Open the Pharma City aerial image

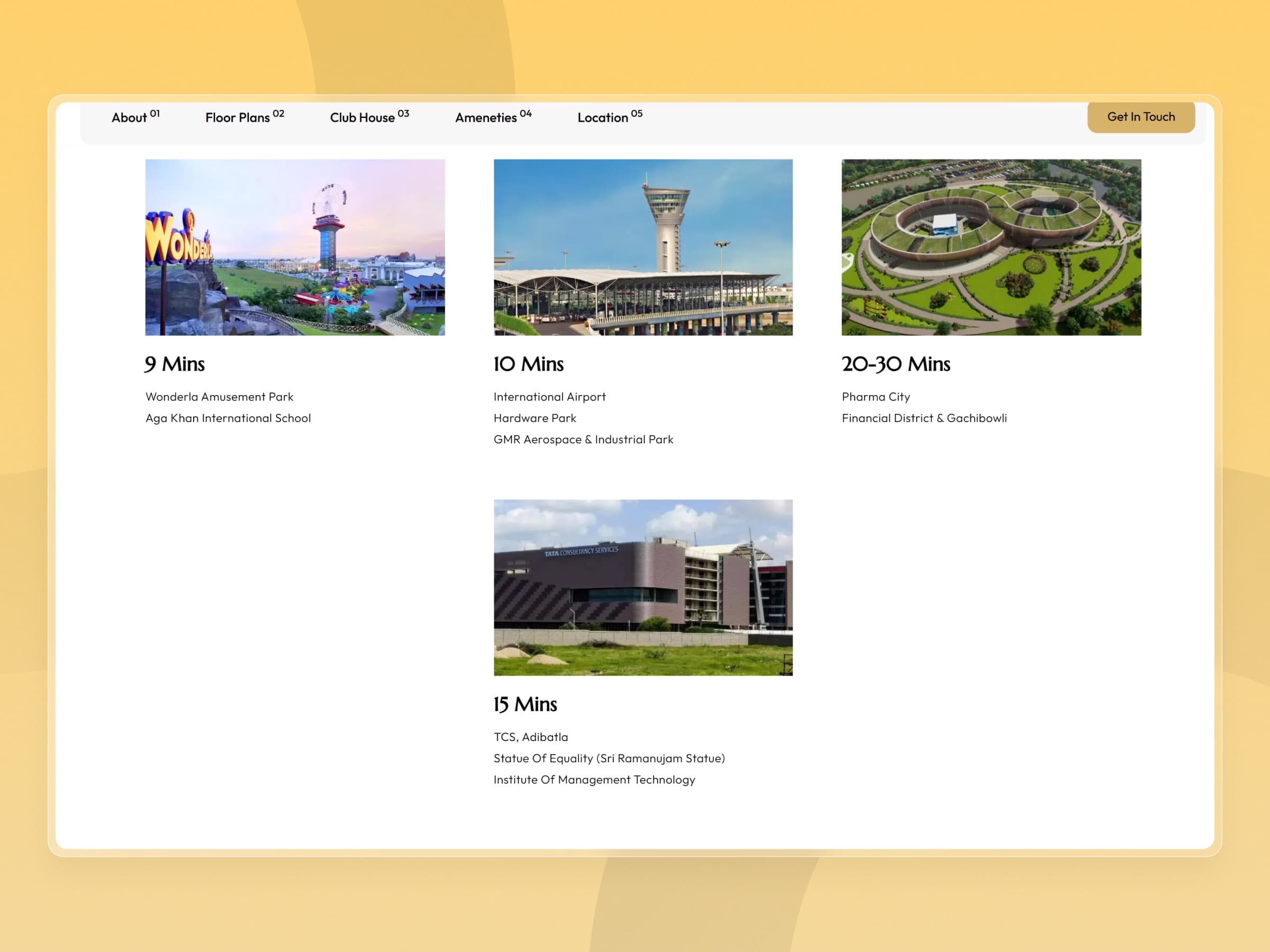(992, 248)
